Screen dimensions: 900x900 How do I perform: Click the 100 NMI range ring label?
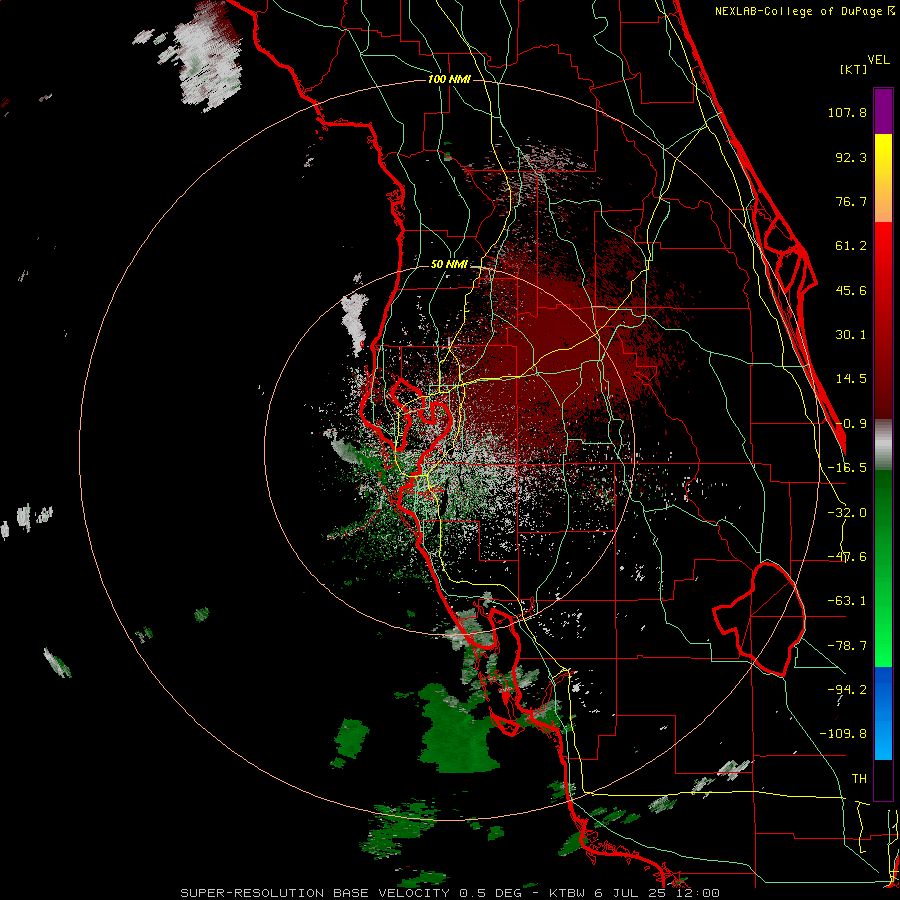tap(449, 79)
